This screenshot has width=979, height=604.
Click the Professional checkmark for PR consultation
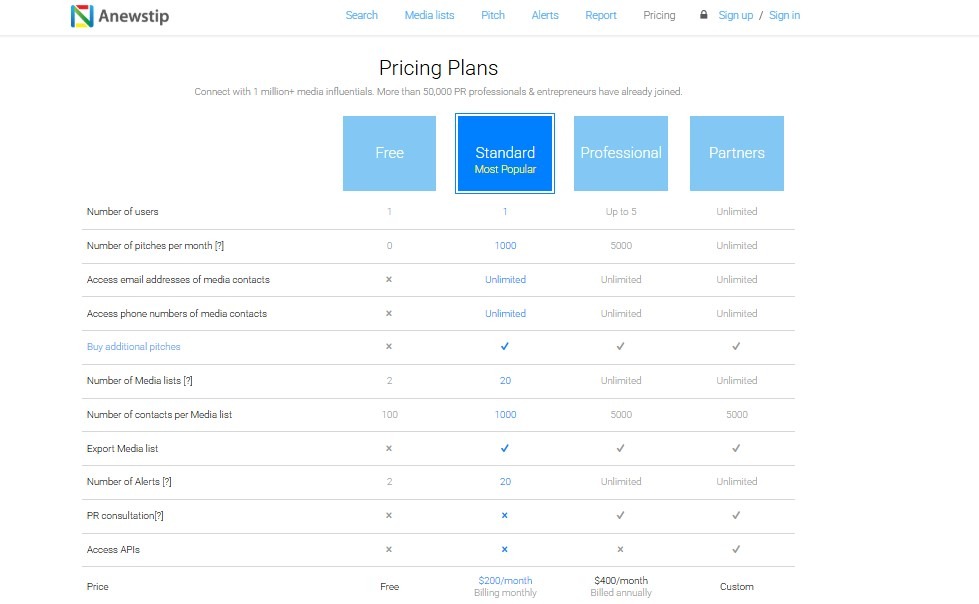[620, 515]
